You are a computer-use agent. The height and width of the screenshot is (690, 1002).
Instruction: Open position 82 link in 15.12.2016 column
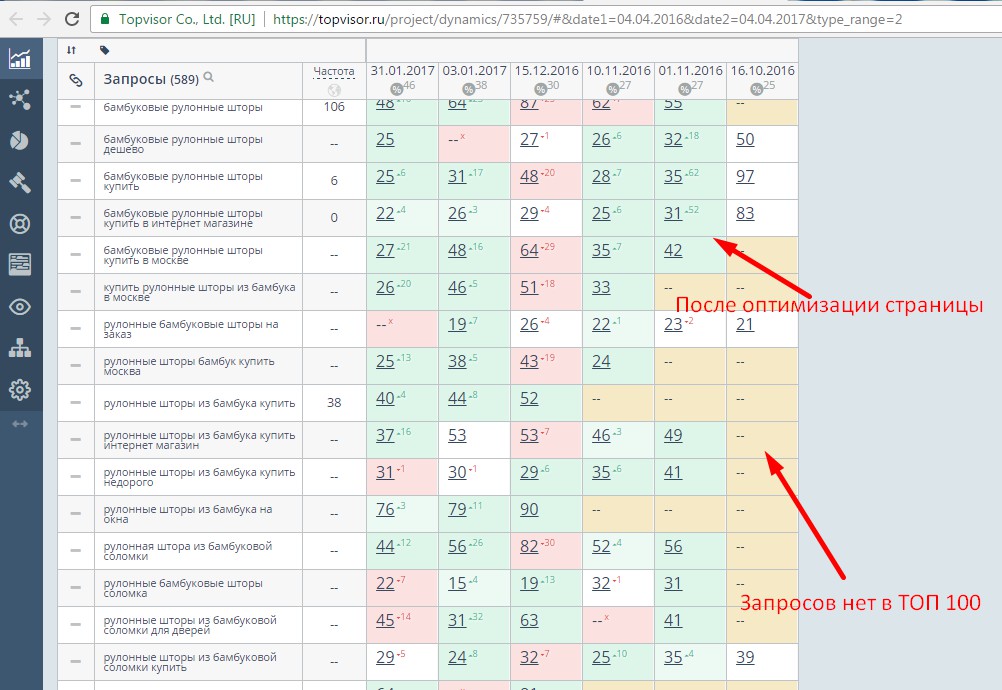pyautogui.click(x=529, y=547)
